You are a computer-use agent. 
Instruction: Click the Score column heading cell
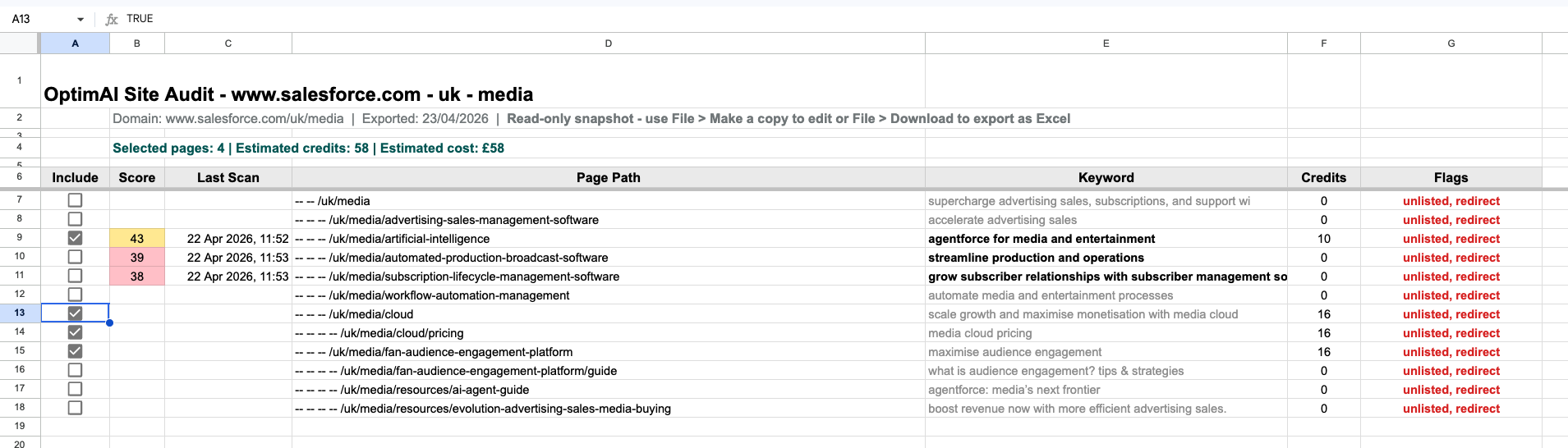coord(137,177)
